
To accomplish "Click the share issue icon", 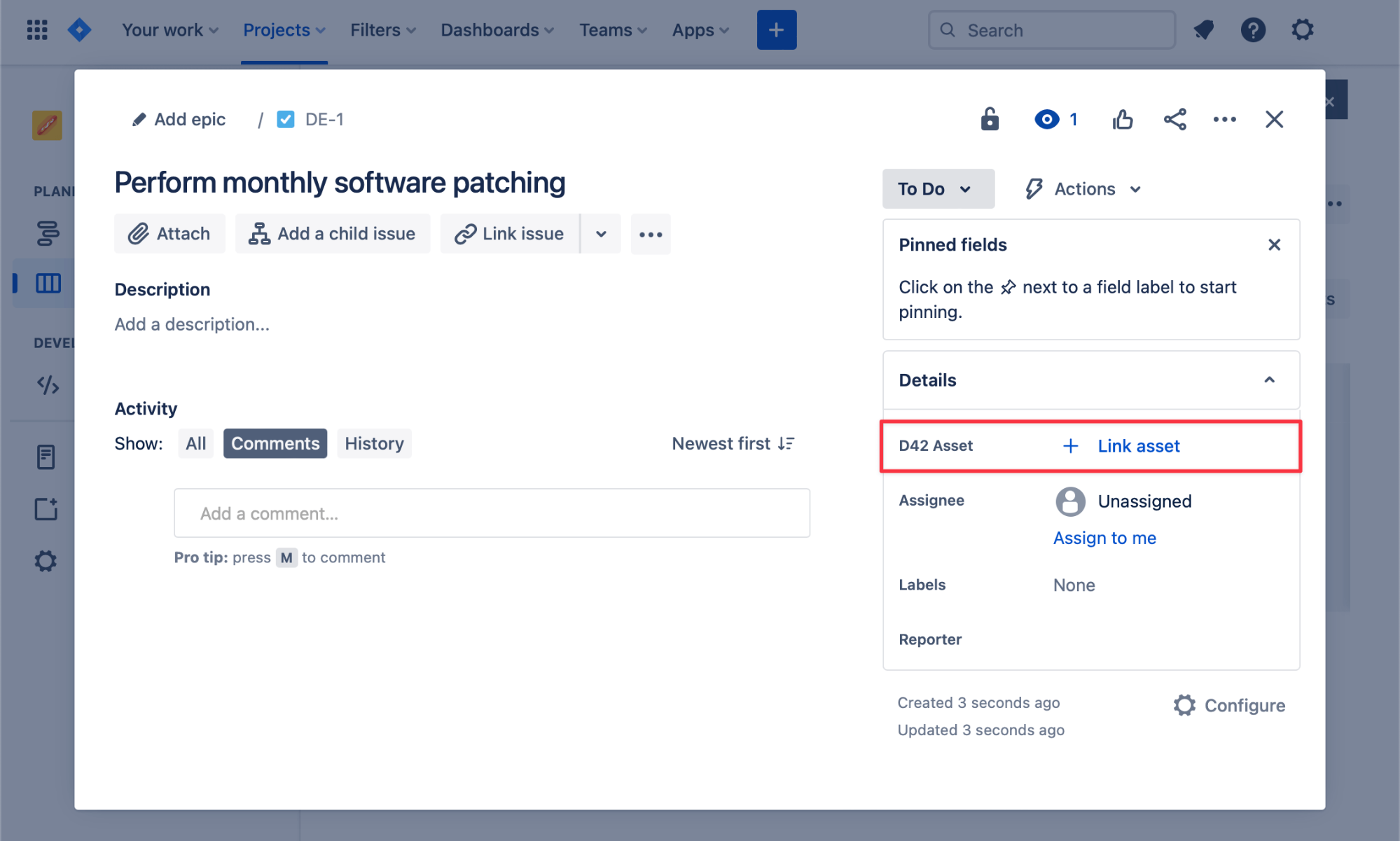I will pyautogui.click(x=1174, y=119).
